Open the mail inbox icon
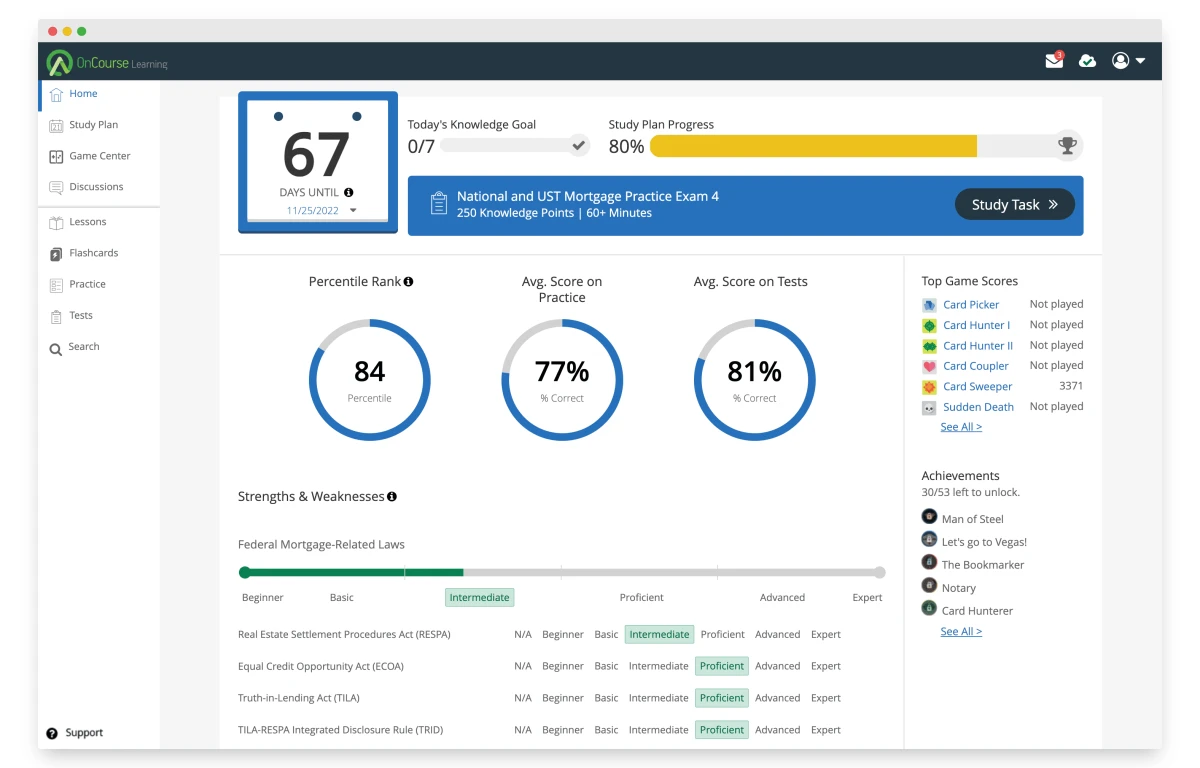Screen dimensions: 1200x768 click(x=1054, y=61)
